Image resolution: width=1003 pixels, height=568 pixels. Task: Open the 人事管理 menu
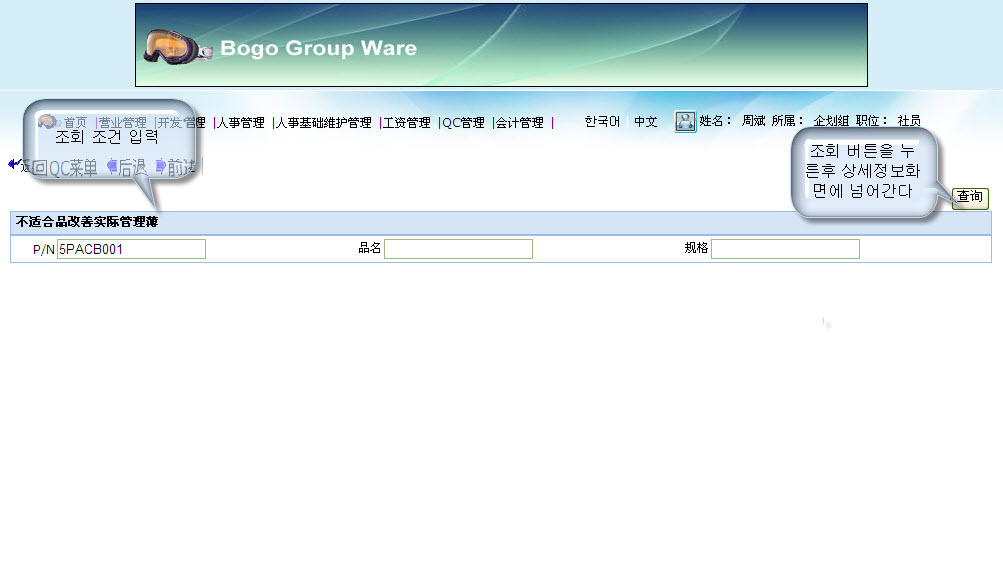click(x=241, y=123)
